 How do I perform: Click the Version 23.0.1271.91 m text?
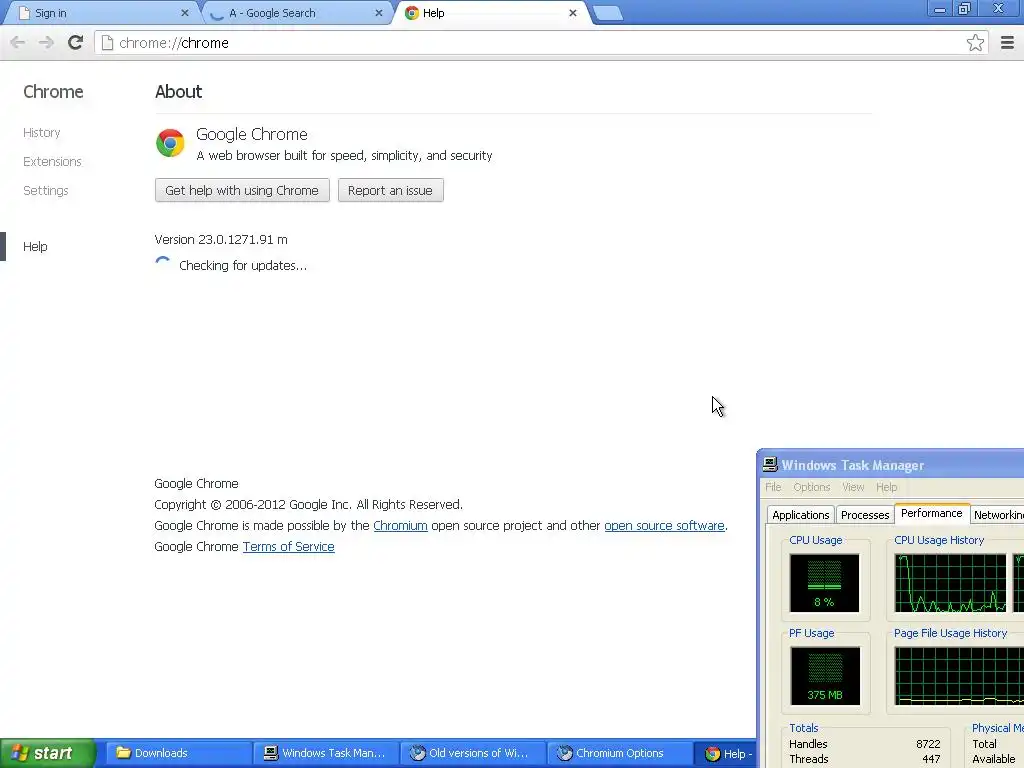[221, 240]
